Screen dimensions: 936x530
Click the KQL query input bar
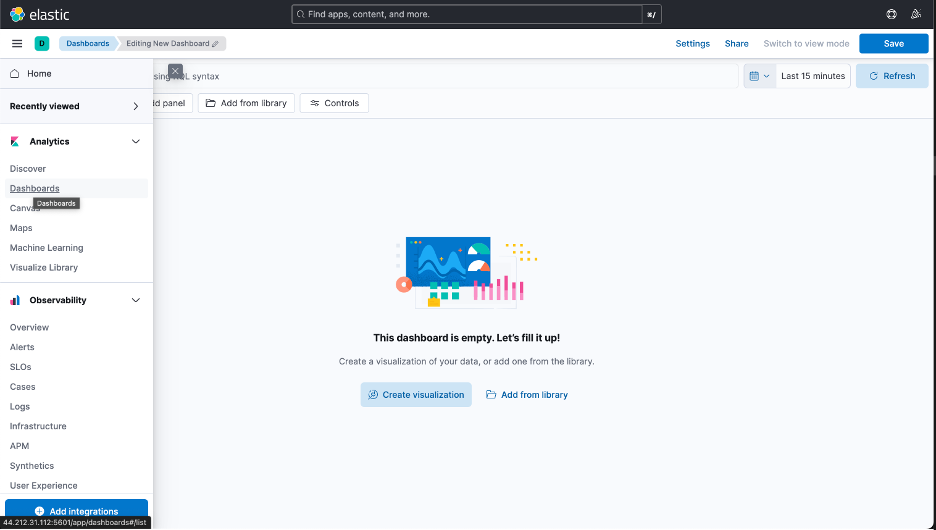(445, 76)
